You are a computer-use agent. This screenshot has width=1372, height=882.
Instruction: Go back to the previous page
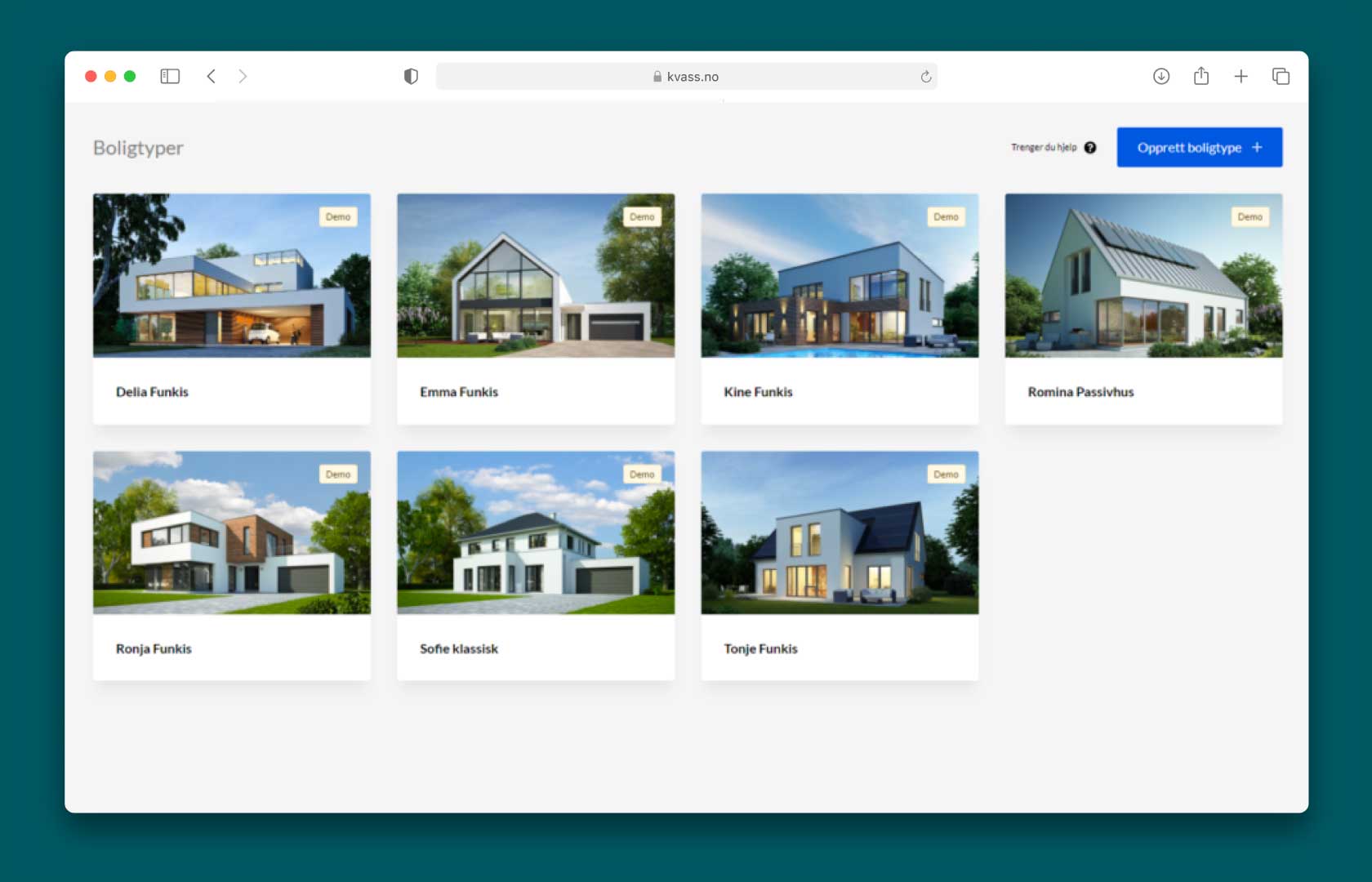pos(212,77)
